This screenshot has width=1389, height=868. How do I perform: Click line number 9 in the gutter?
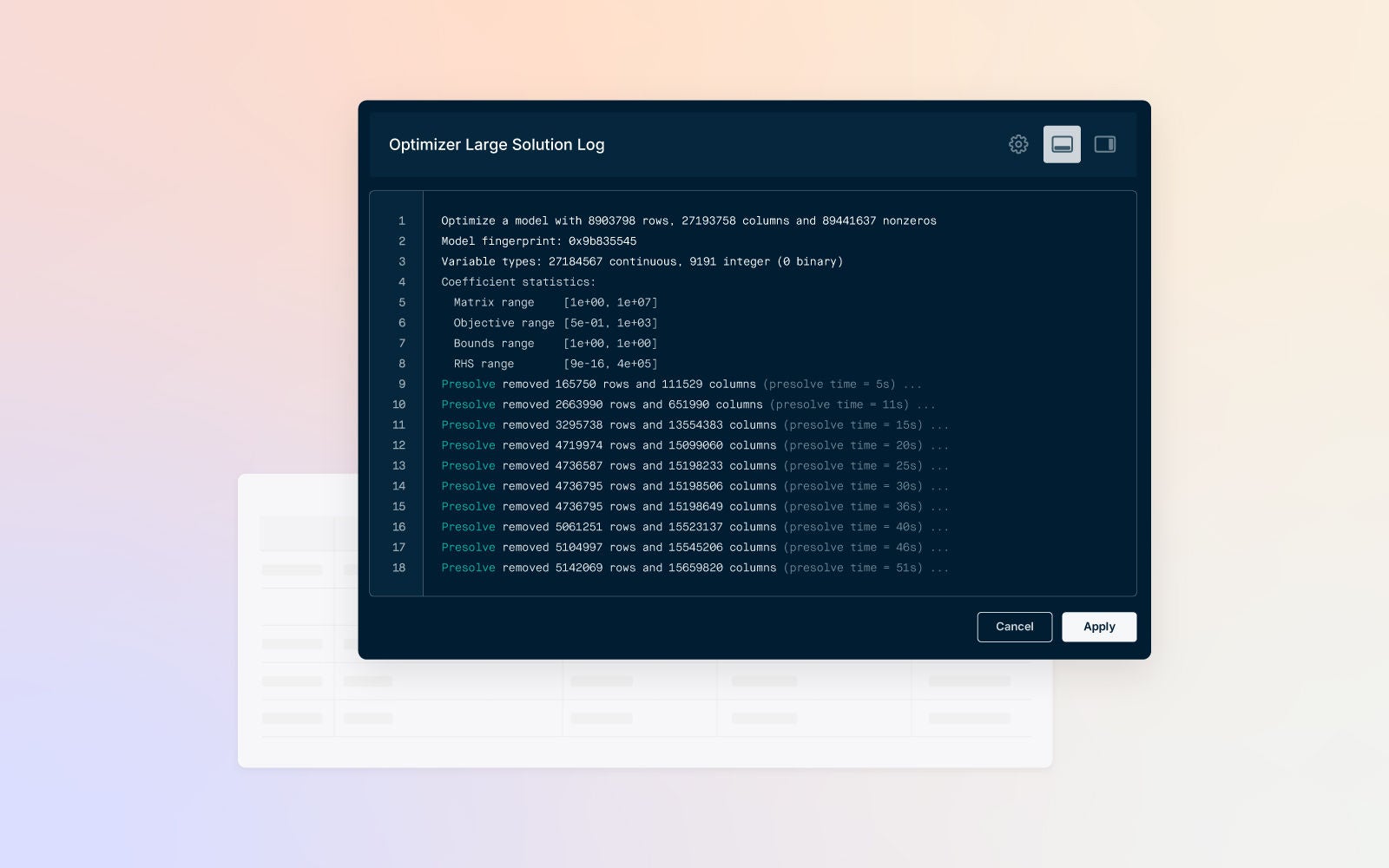(x=401, y=384)
